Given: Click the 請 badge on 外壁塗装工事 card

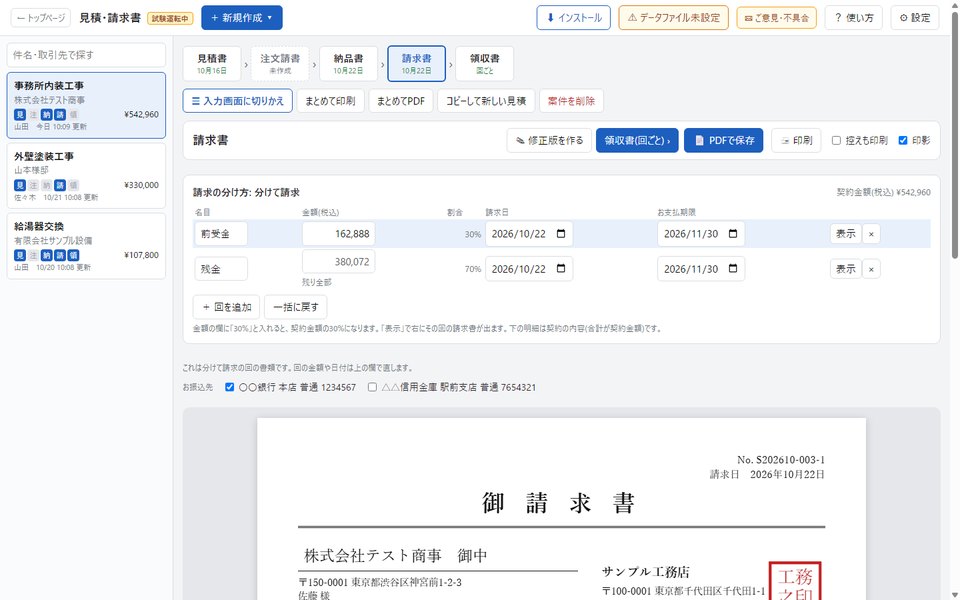Looking at the screenshot, I should 60,185.
